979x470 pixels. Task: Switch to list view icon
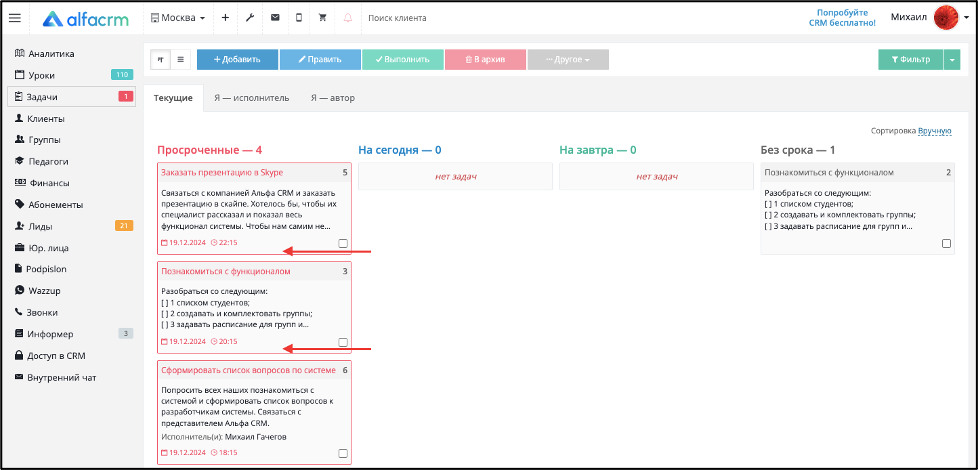click(180, 60)
